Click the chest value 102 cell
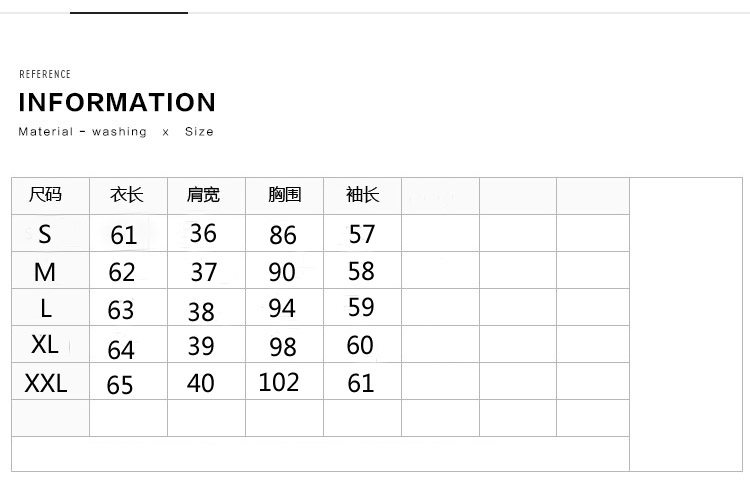 [279, 382]
